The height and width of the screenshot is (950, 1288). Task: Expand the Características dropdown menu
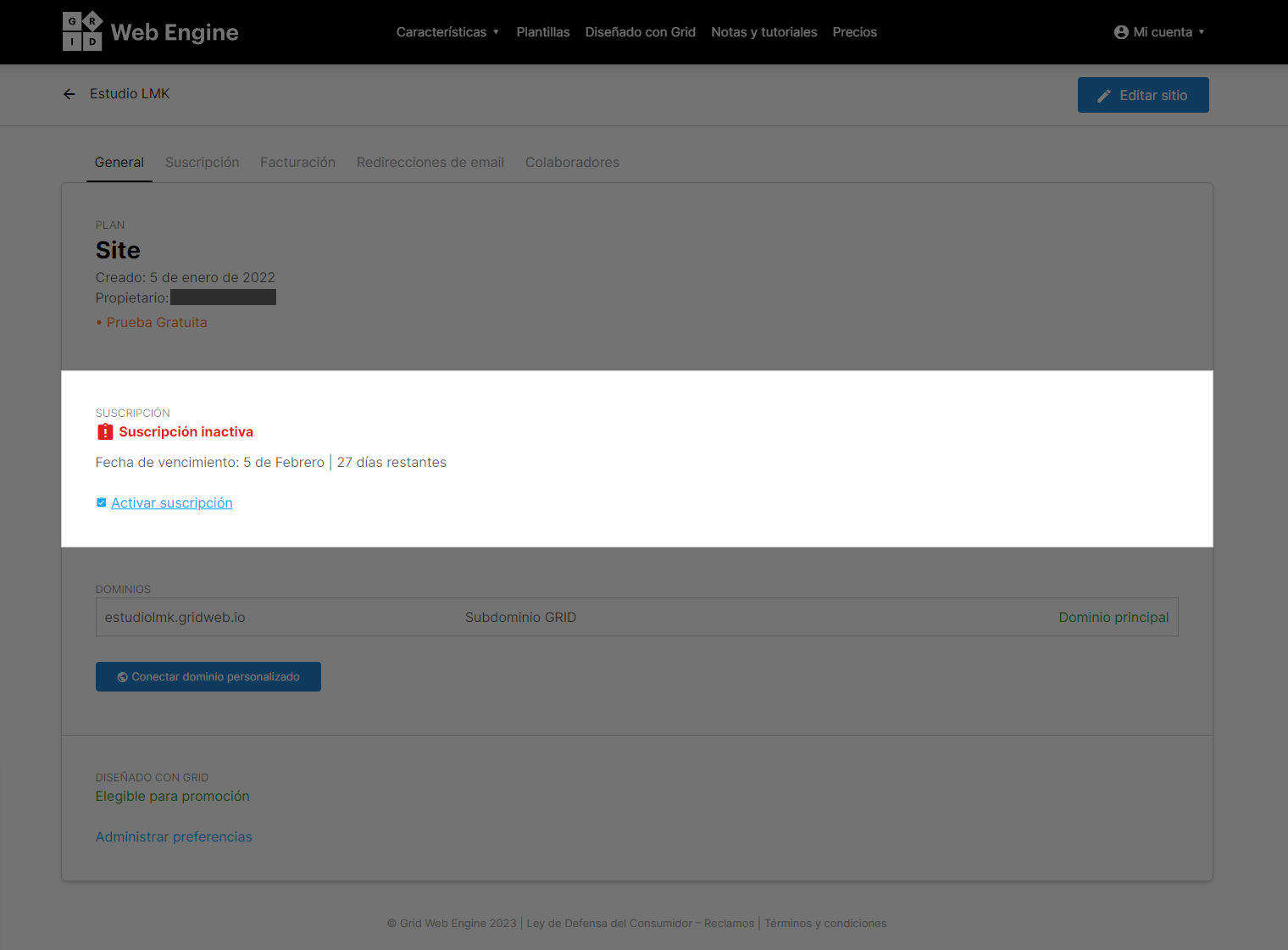447,32
